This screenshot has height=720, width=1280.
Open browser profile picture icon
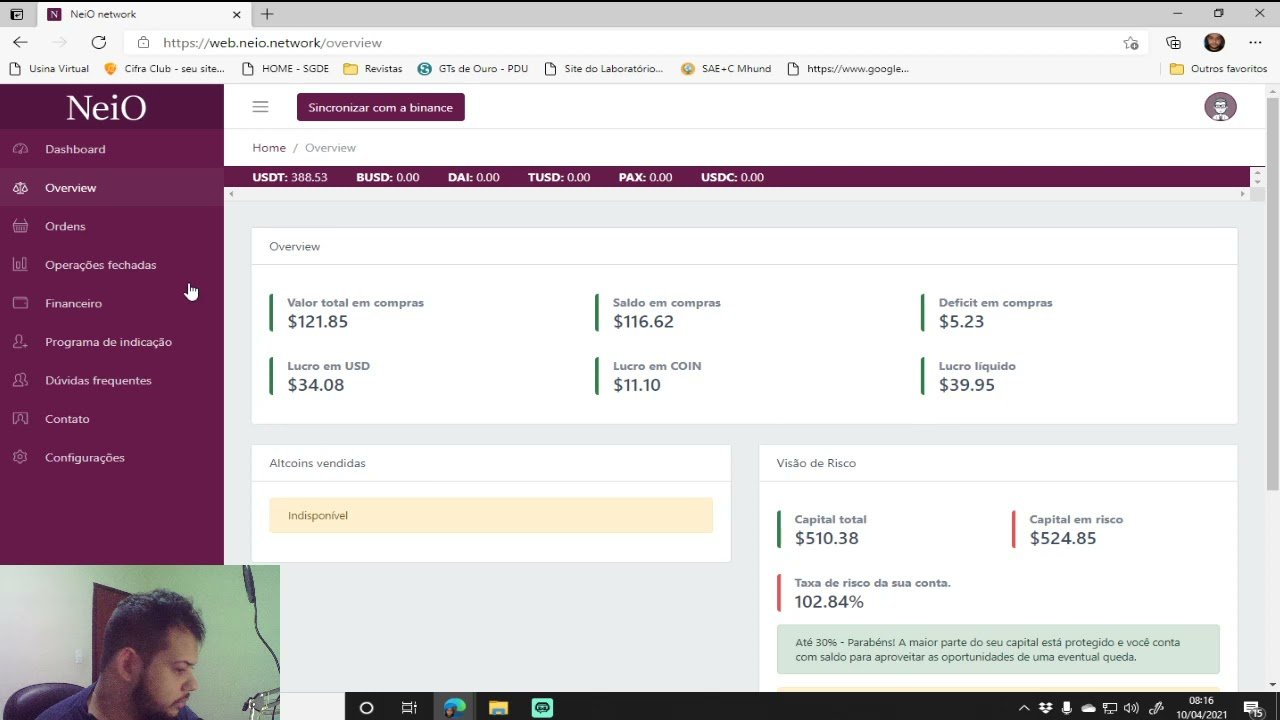coord(1214,42)
